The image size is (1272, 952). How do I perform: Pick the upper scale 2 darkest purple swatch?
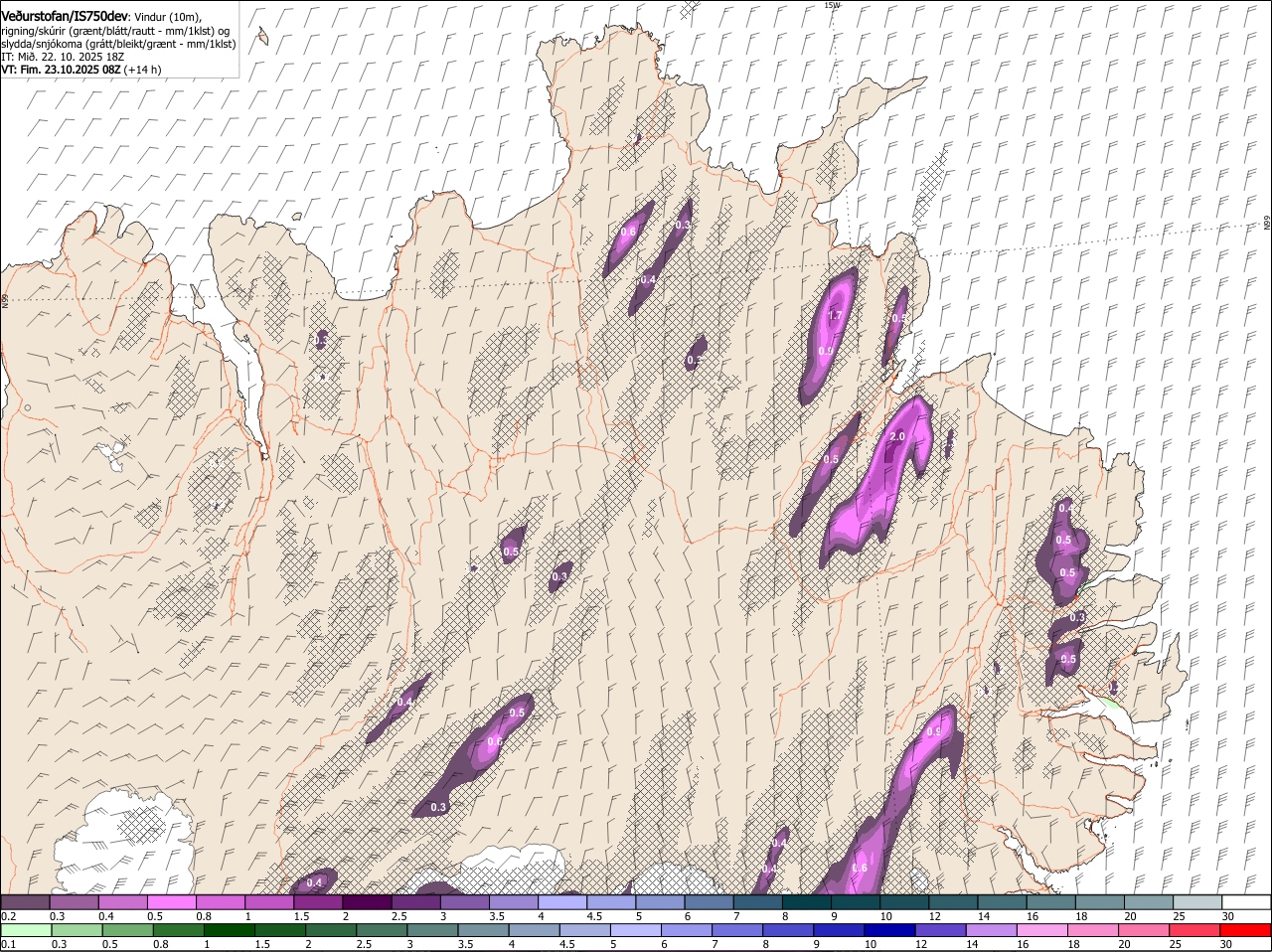coord(367,902)
